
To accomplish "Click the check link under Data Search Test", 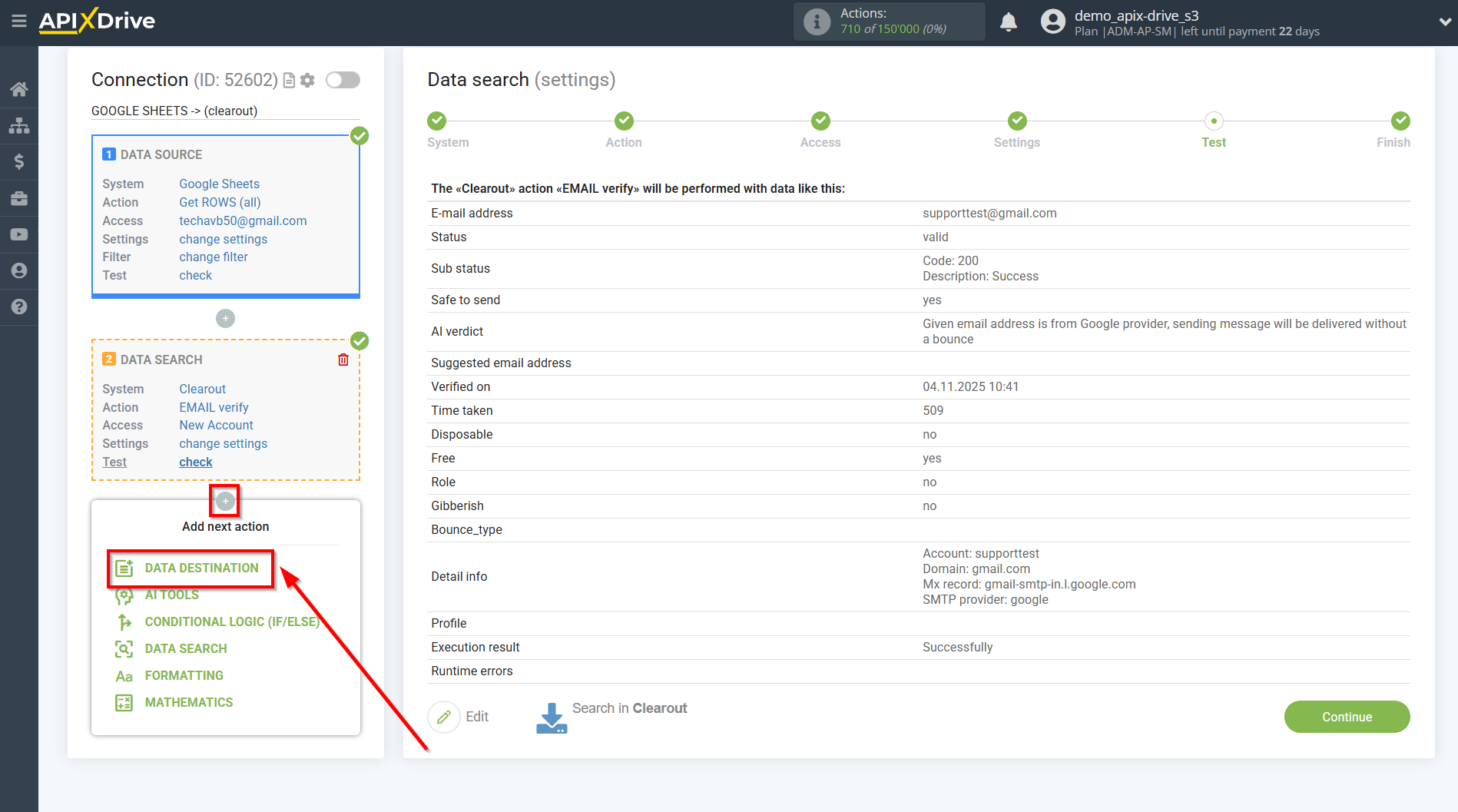I will [195, 462].
